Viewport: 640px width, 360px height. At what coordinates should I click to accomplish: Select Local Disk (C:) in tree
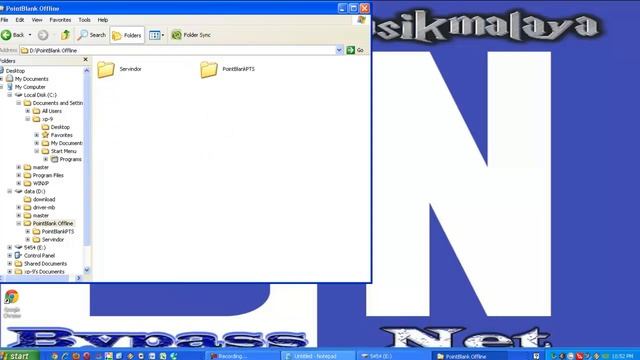click(x=40, y=95)
